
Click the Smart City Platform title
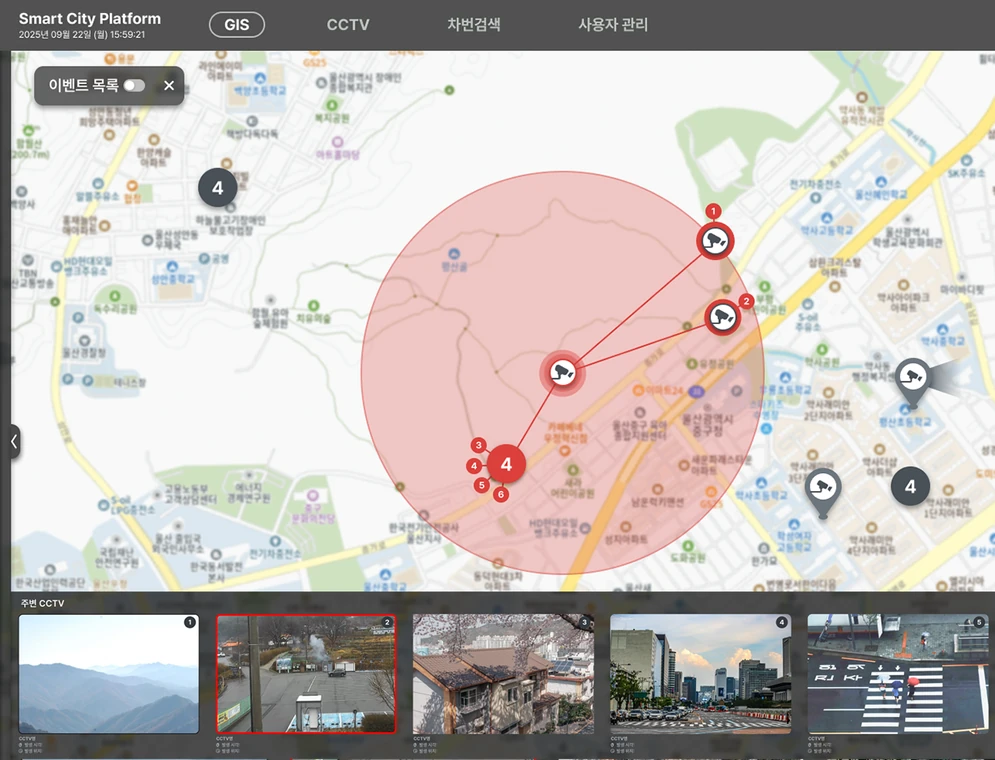(x=89, y=19)
